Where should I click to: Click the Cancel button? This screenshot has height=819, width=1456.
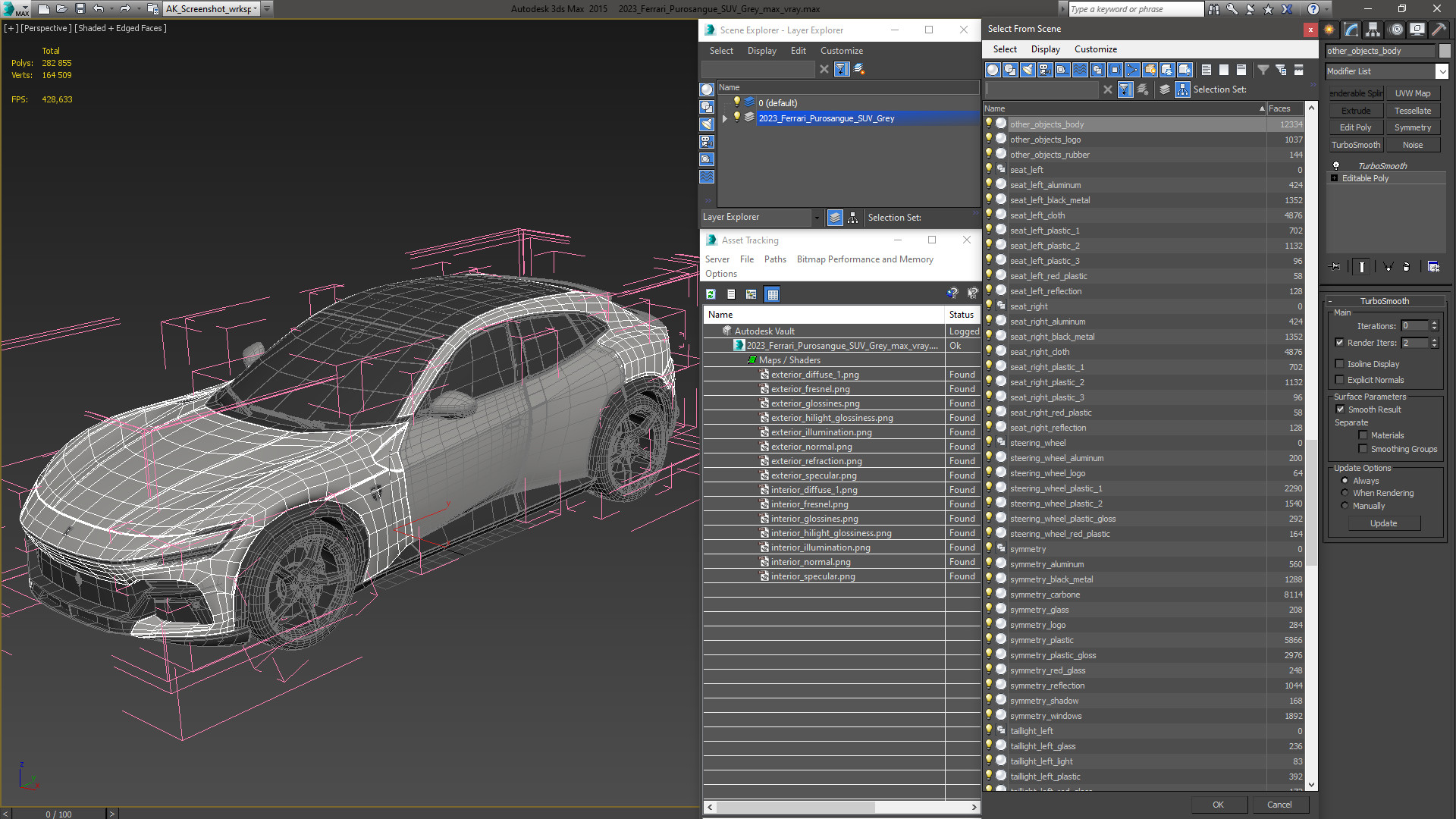(x=1279, y=805)
